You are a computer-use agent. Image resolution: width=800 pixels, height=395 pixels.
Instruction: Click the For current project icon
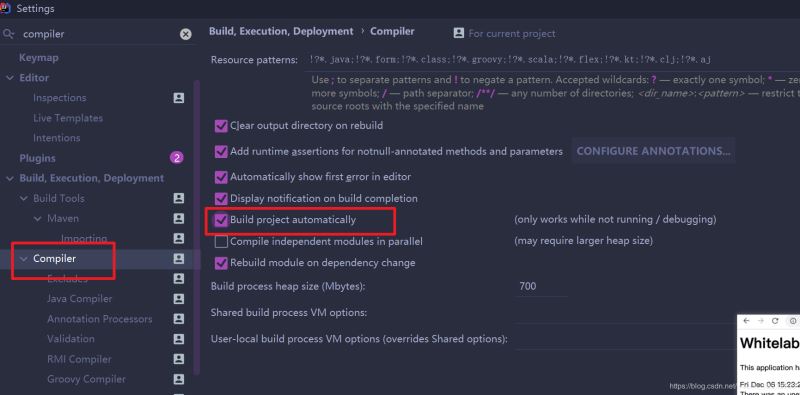point(459,33)
